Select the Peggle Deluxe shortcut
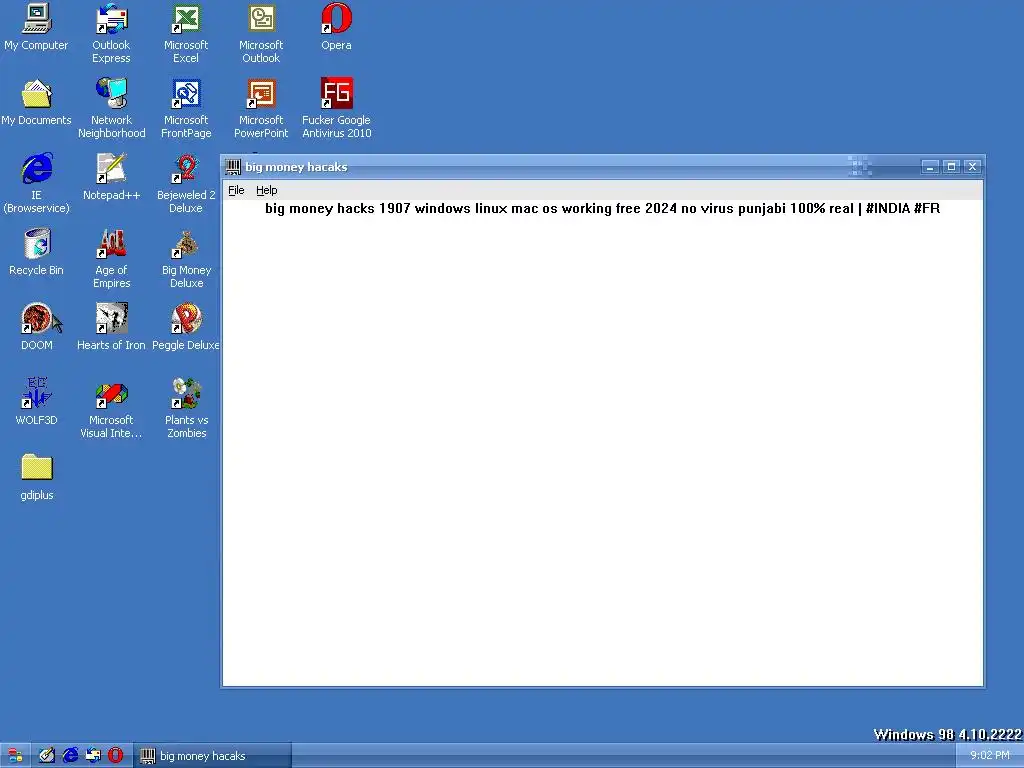Image resolution: width=1024 pixels, height=768 pixels. 186,328
